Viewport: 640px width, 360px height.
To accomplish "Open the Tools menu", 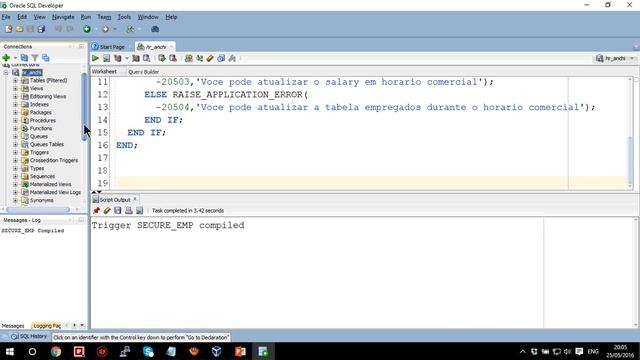I will click(x=124, y=17).
